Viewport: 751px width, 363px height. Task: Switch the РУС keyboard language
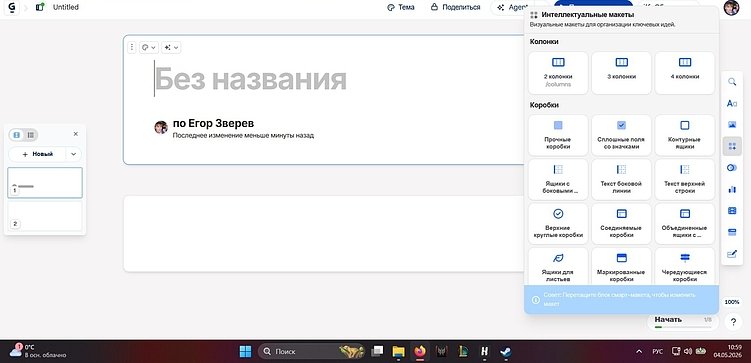click(x=658, y=352)
